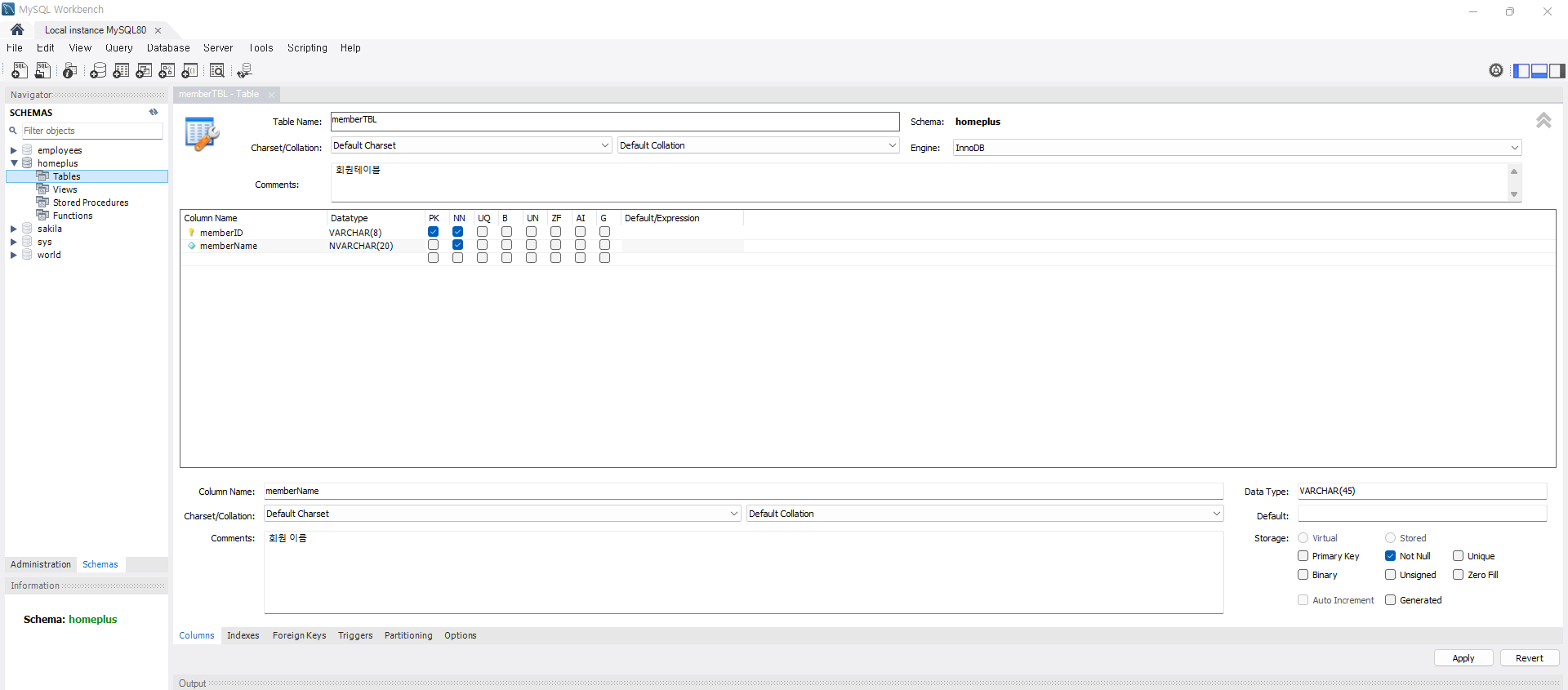
Task: Enable the Unsigned checkbox
Action: click(x=1390, y=575)
